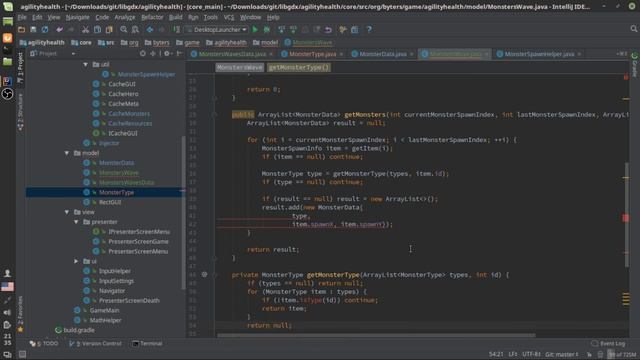Open the Event Log

click(x=608, y=344)
